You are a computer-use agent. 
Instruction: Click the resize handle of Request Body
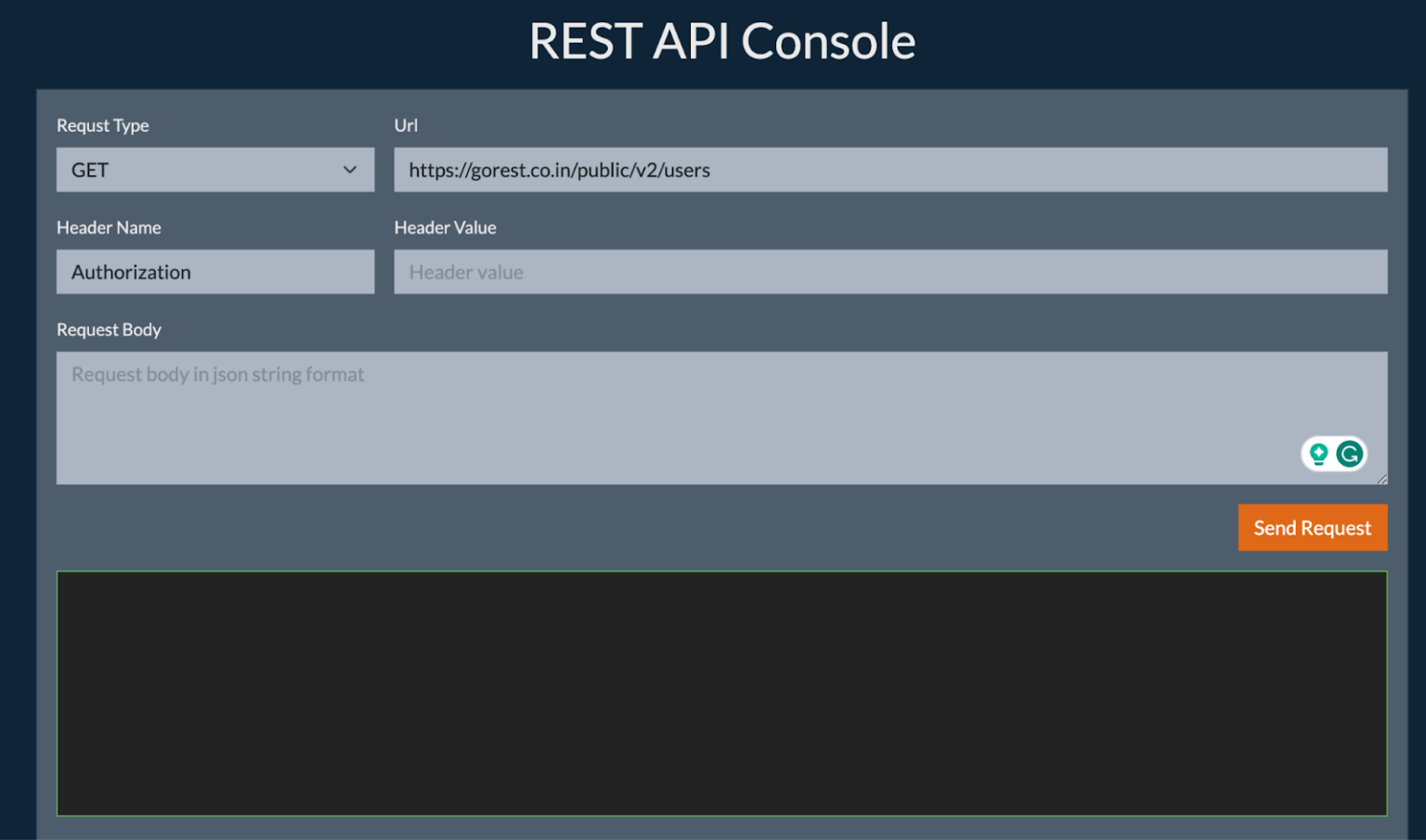pyautogui.click(x=1381, y=480)
